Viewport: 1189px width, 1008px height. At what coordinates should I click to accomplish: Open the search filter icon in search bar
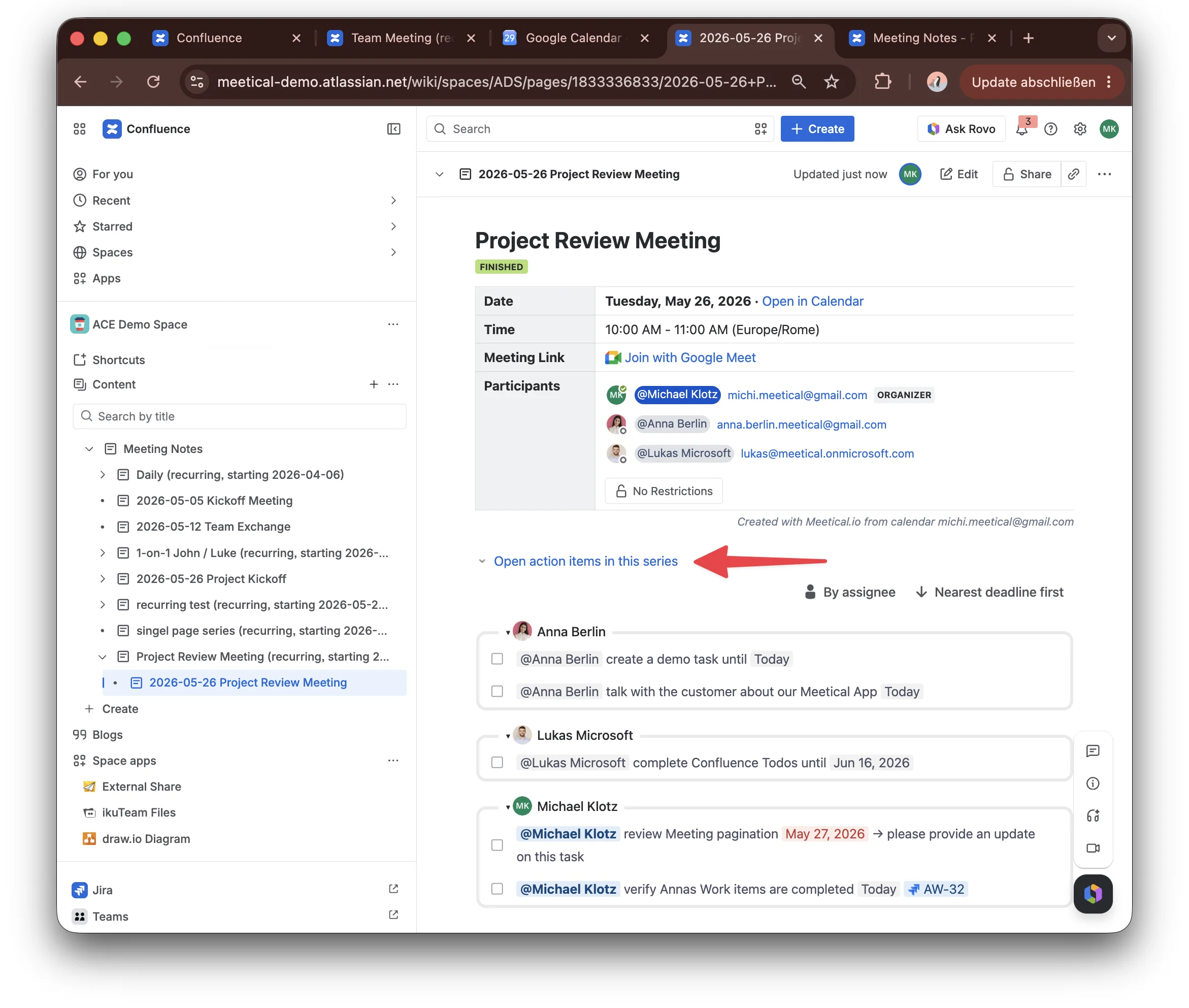(761, 129)
